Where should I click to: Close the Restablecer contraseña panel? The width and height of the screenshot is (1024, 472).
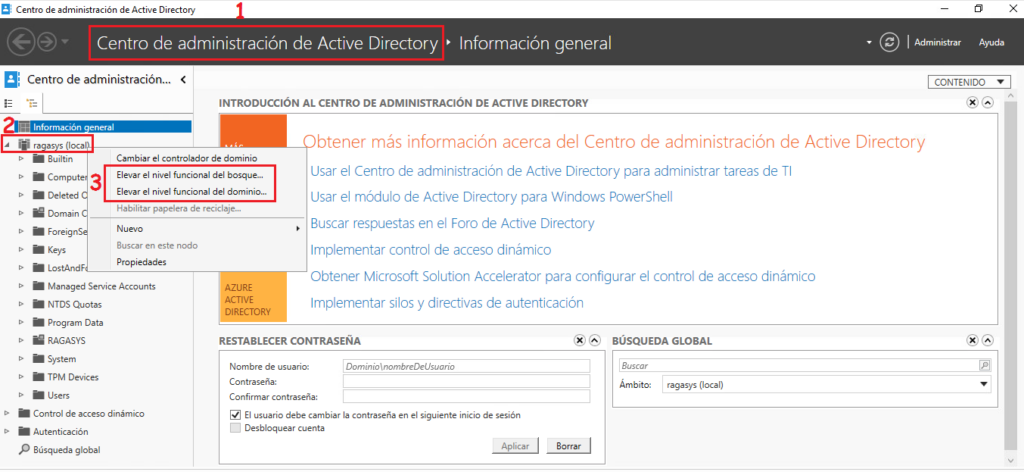(x=579, y=341)
